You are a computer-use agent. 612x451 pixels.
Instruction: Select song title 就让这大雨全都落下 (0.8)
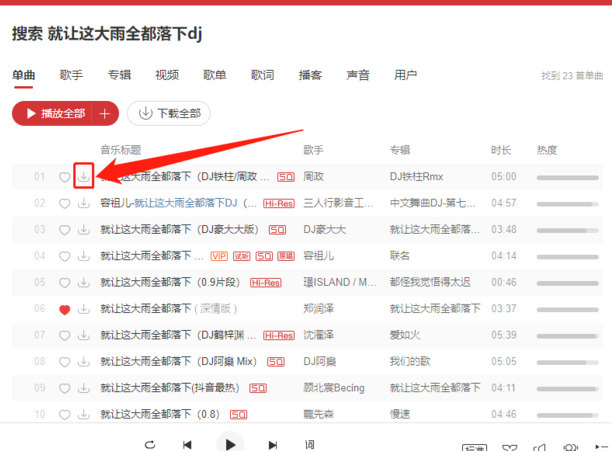click(160, 414)
